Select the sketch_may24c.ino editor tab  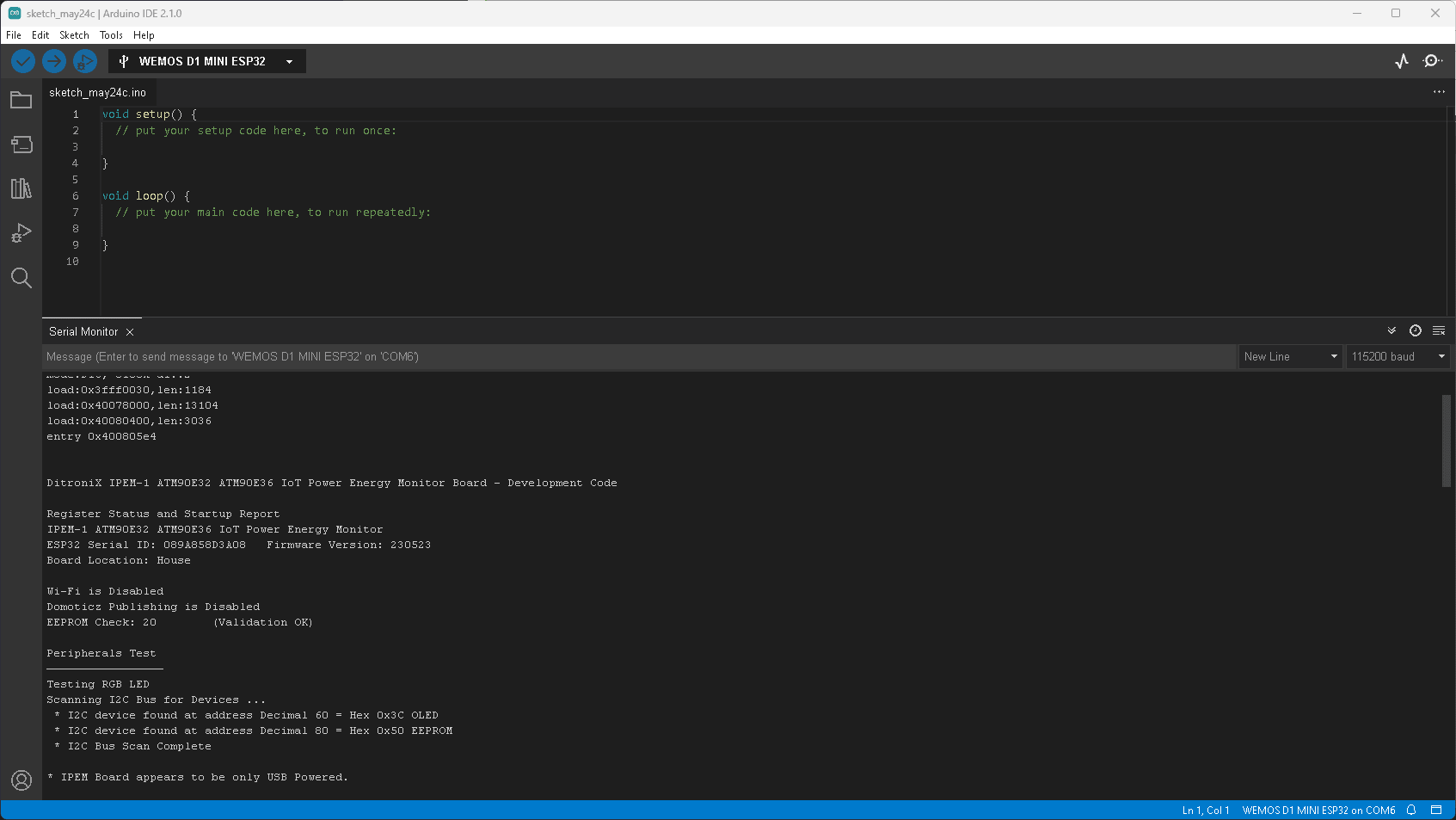(x=97, y=92)
